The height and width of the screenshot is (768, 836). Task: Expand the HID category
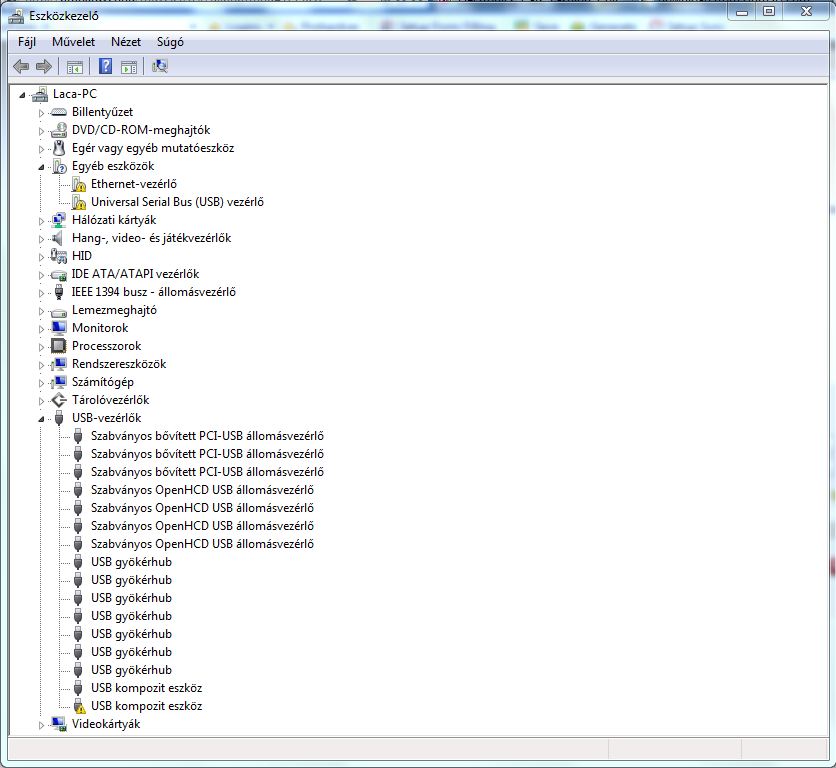point(41,257)
